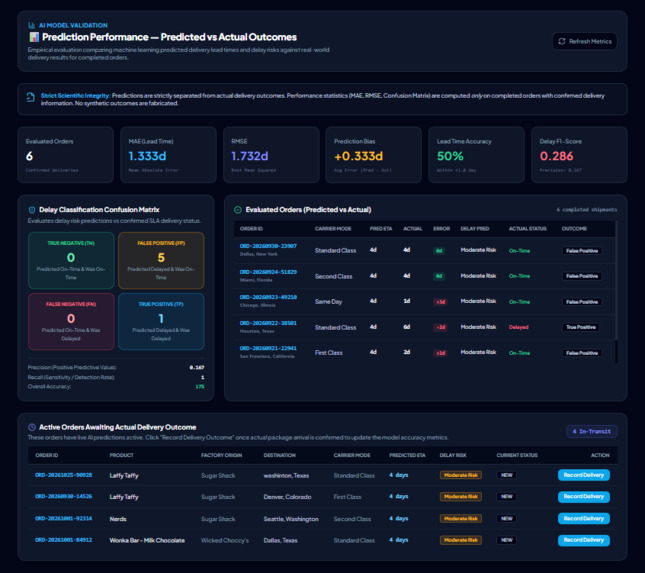This screenshot has width=645, height=573.
Task: Click the 'Delayed' actual status in Houston row
Action: coord(518,327)
